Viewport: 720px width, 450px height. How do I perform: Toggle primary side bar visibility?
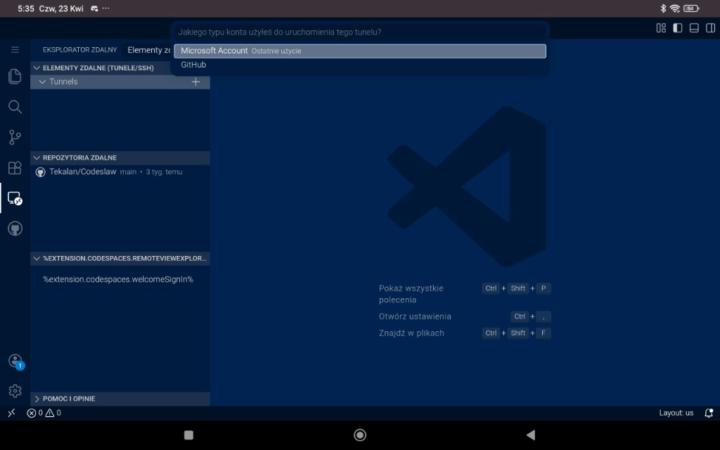pos(677,28)
